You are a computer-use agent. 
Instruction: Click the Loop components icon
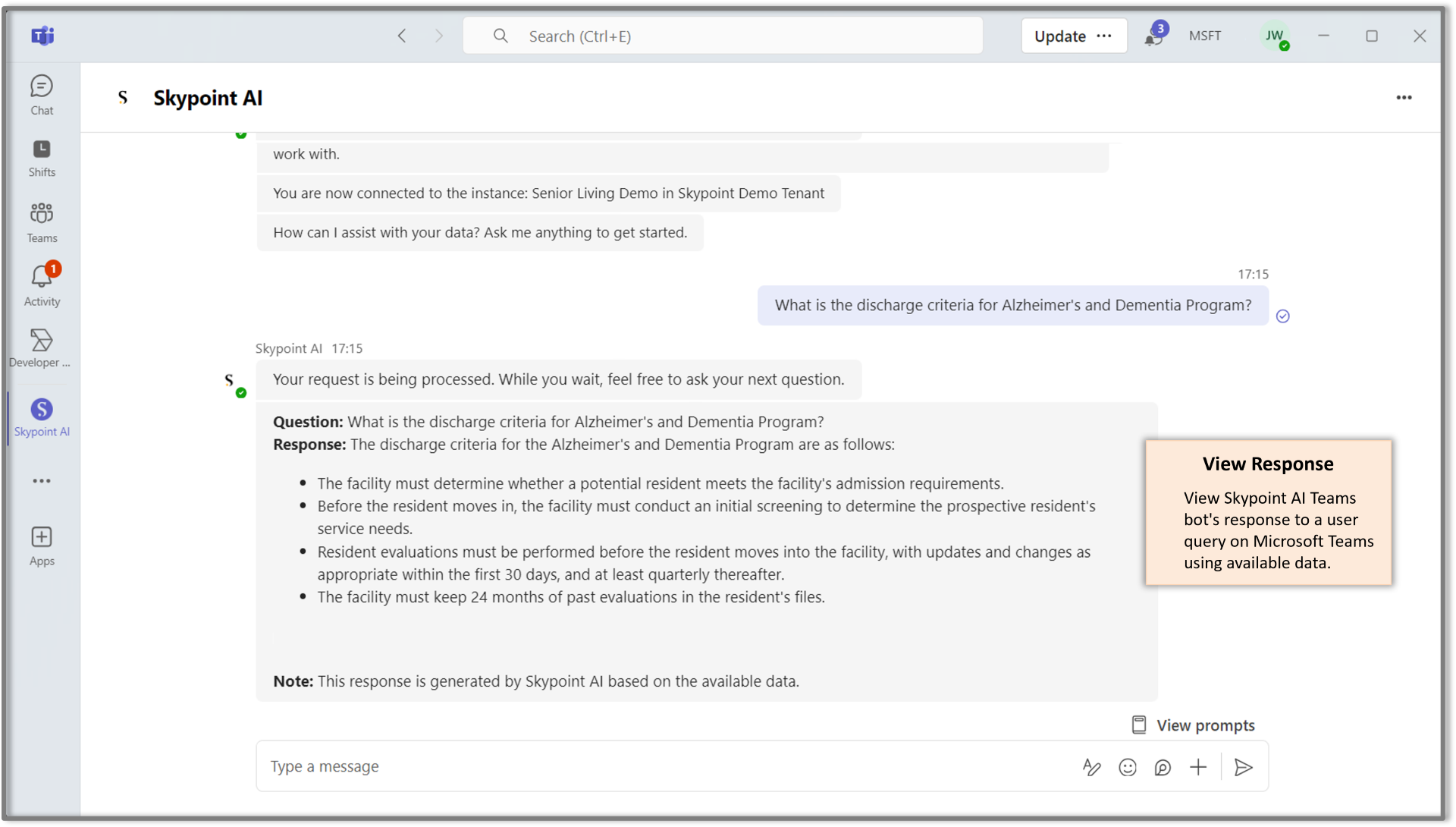click(x=1163, y=767)
